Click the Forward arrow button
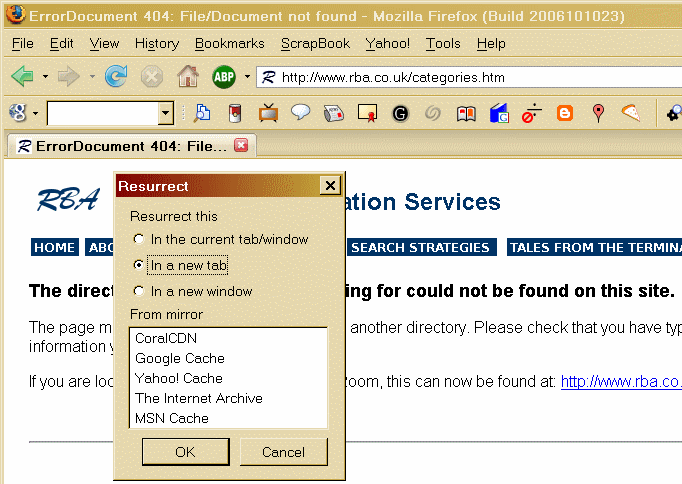This screenshot has height=484, width=682. 69,77
